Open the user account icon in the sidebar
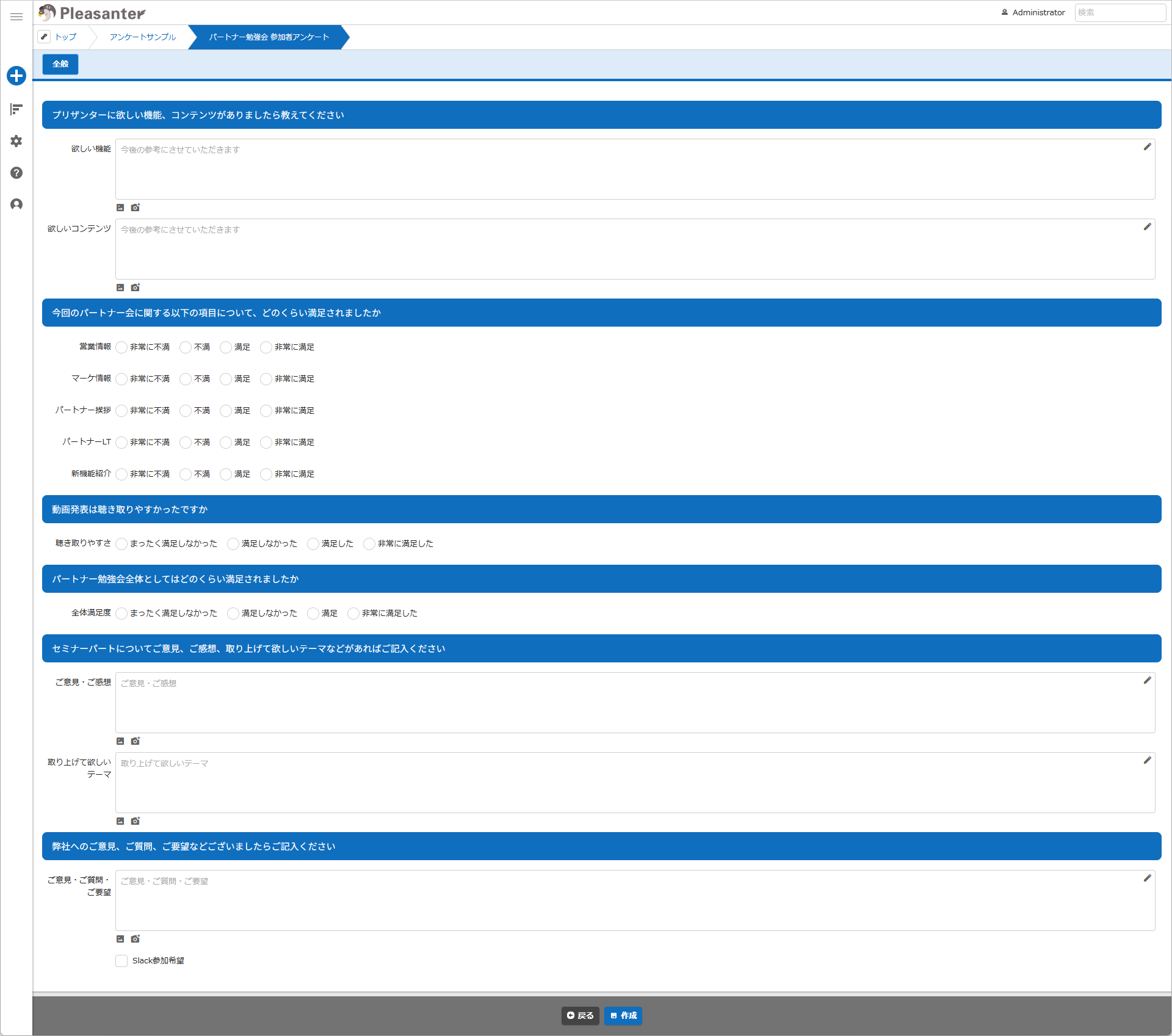Image resolution: width=1172 pixels, height=1036 pixels. pyautogui.click(x=16, y=204)
